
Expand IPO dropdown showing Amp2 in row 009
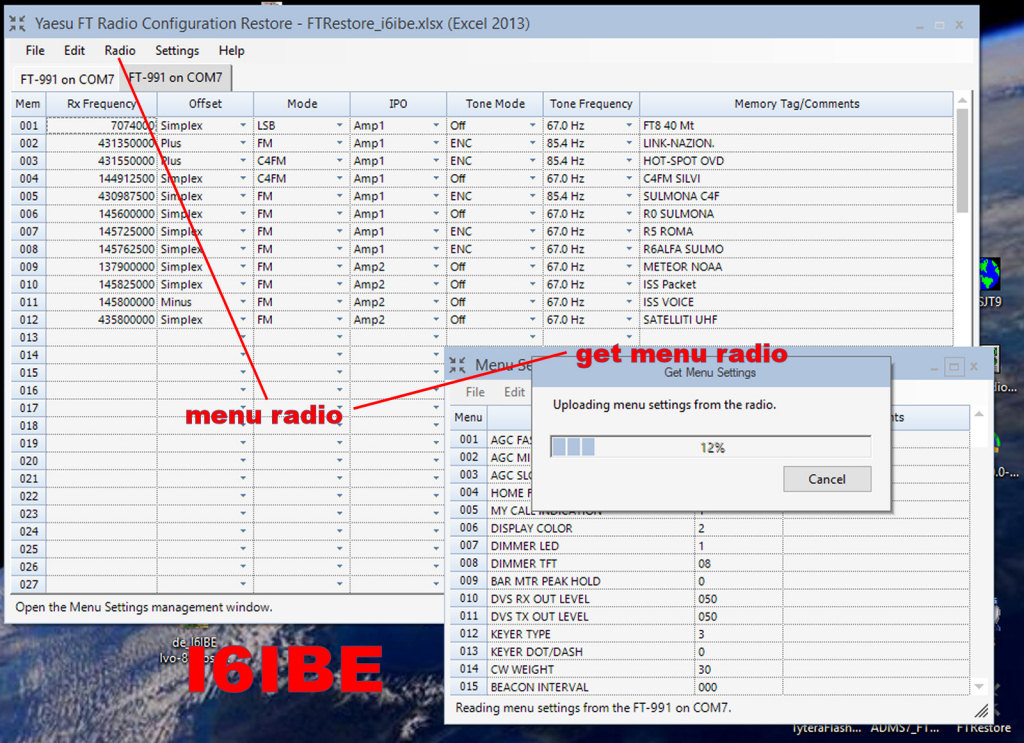tap(436, 266)
